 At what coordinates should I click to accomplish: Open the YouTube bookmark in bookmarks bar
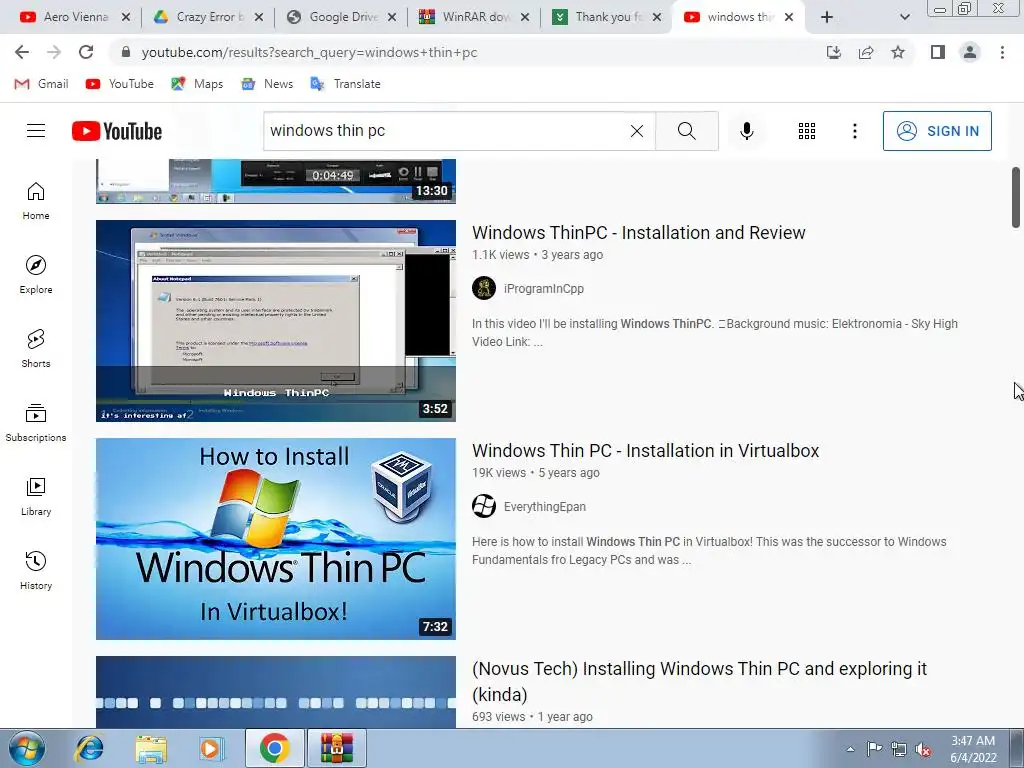120,84
